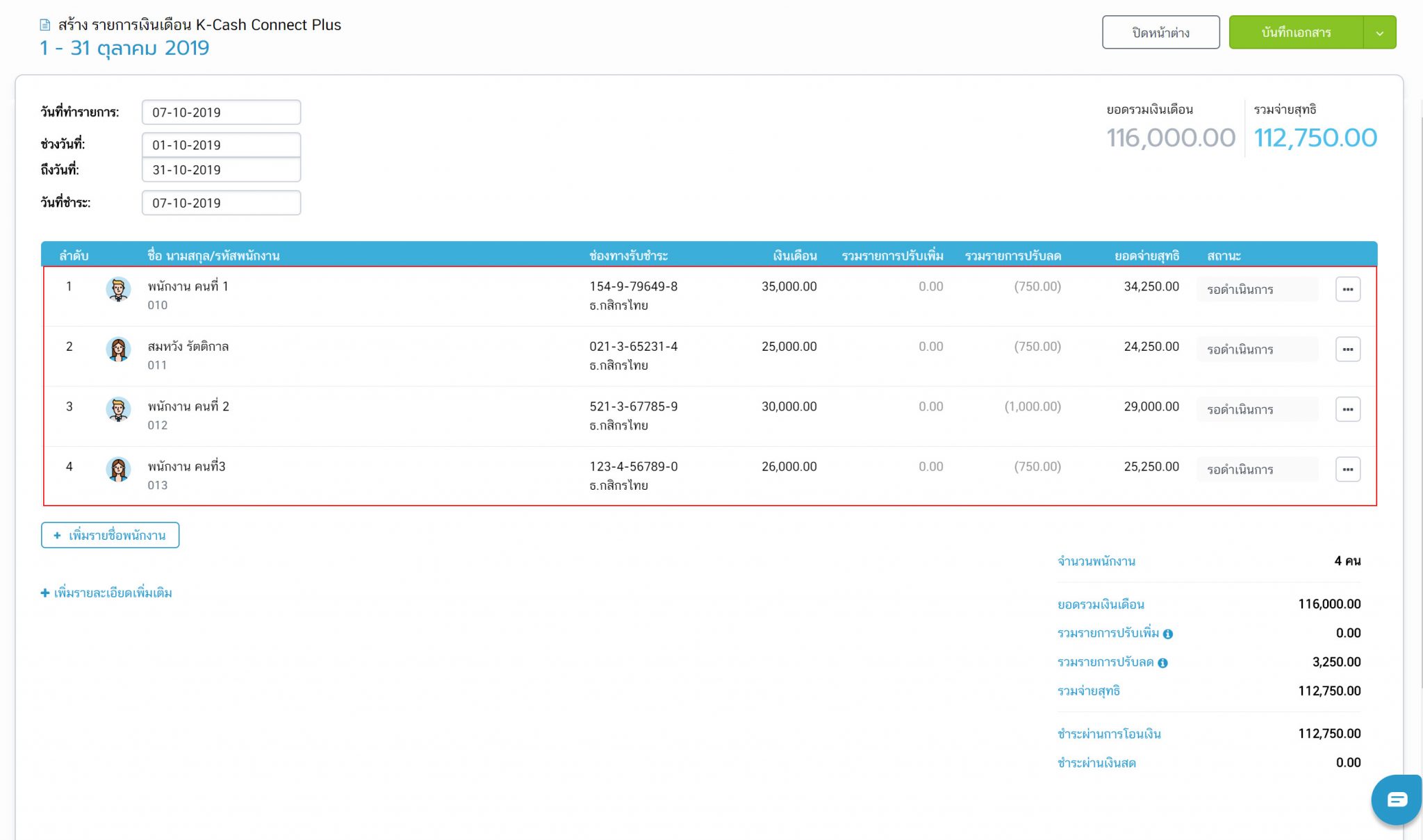The image size is (1423, 840).
Task: Open the payment date picker field
Action: 221,202
